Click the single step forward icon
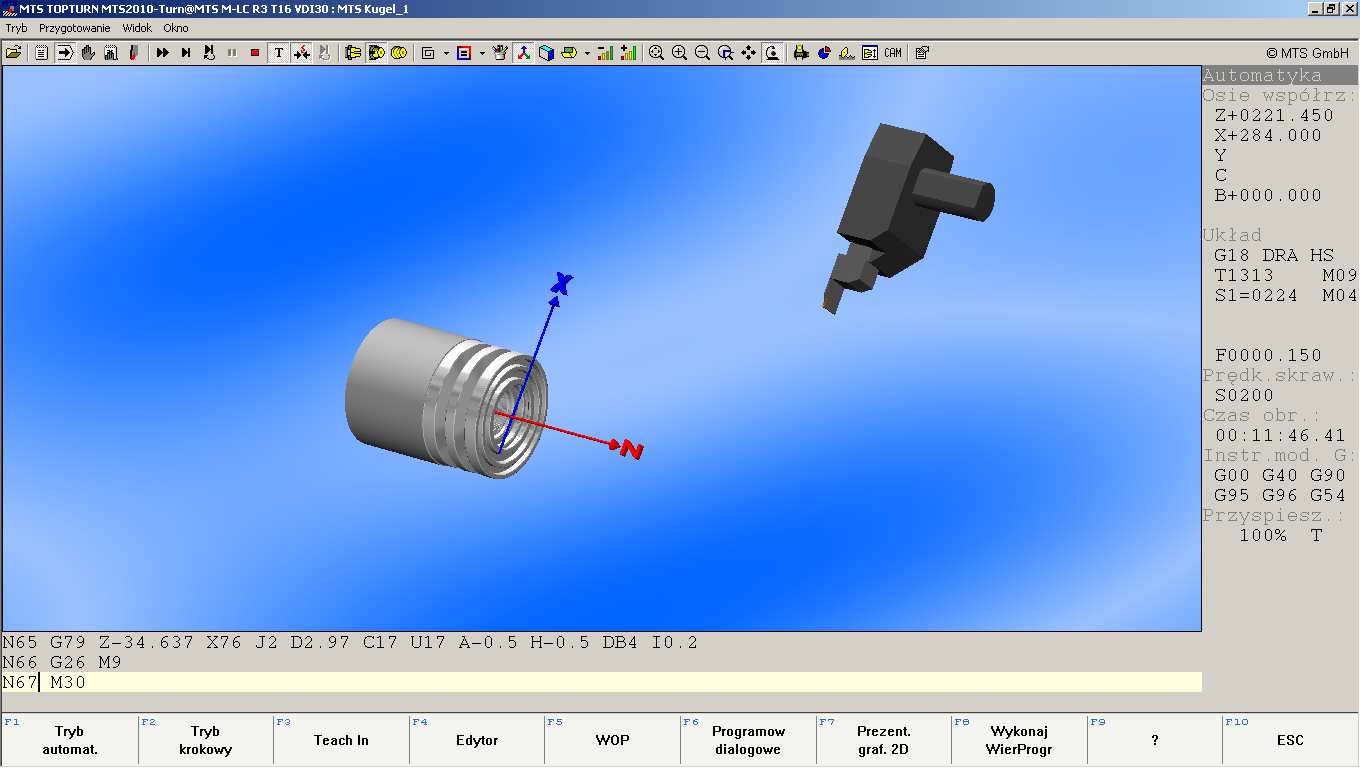Screen dimensions: 1360x768 tap(186, 53)
